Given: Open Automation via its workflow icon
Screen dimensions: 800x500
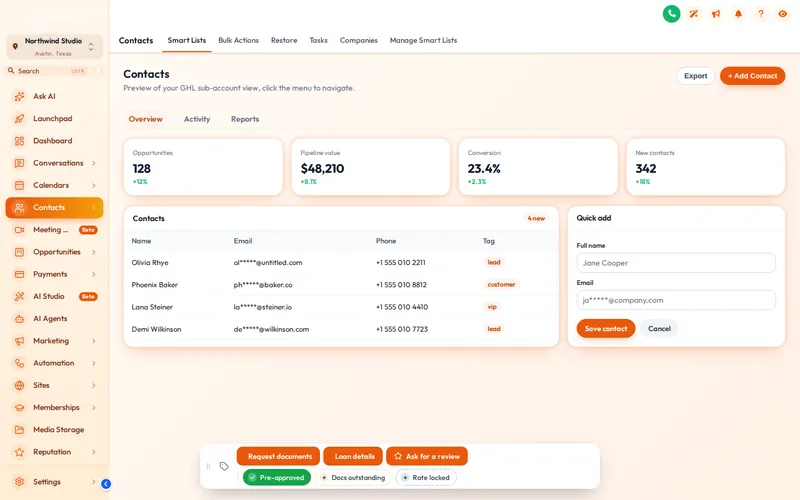Looking at the screenshot, I should (x=19, y=363).
